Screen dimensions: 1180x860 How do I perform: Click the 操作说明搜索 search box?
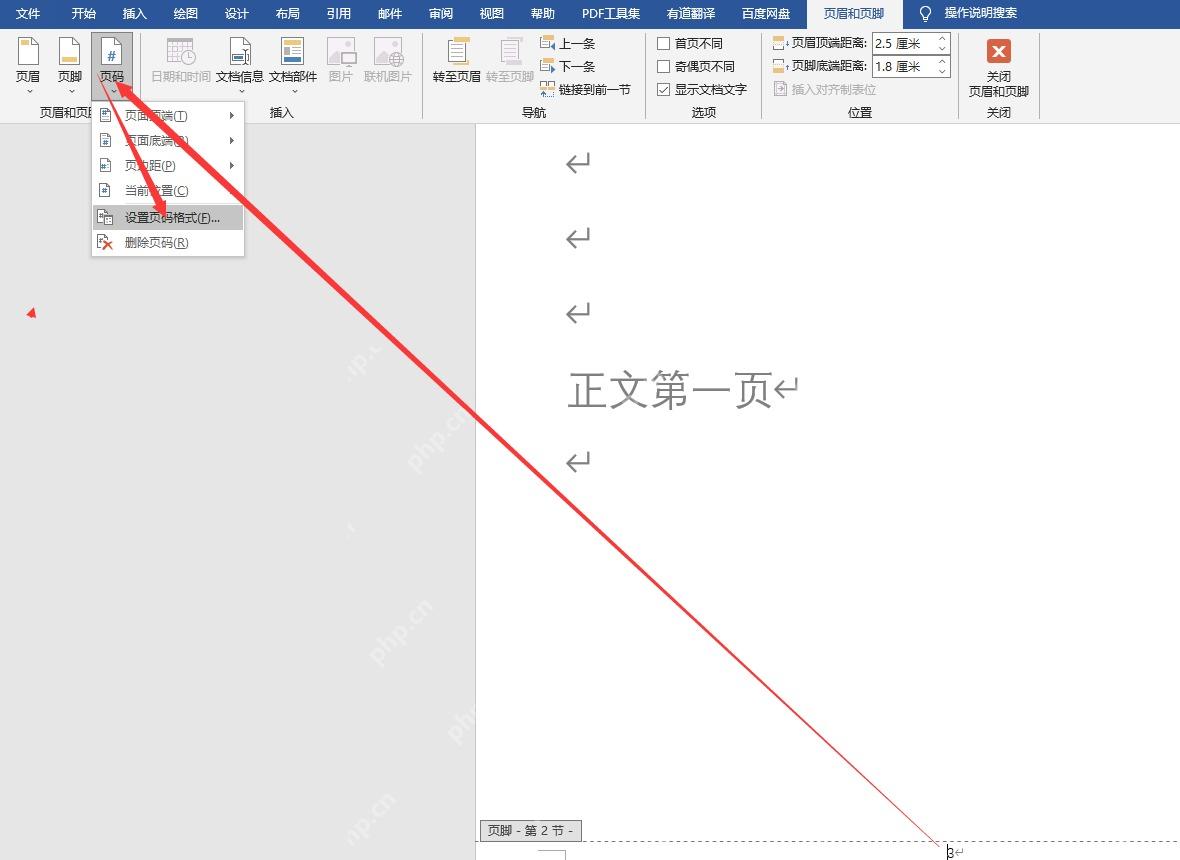(981, 14)
